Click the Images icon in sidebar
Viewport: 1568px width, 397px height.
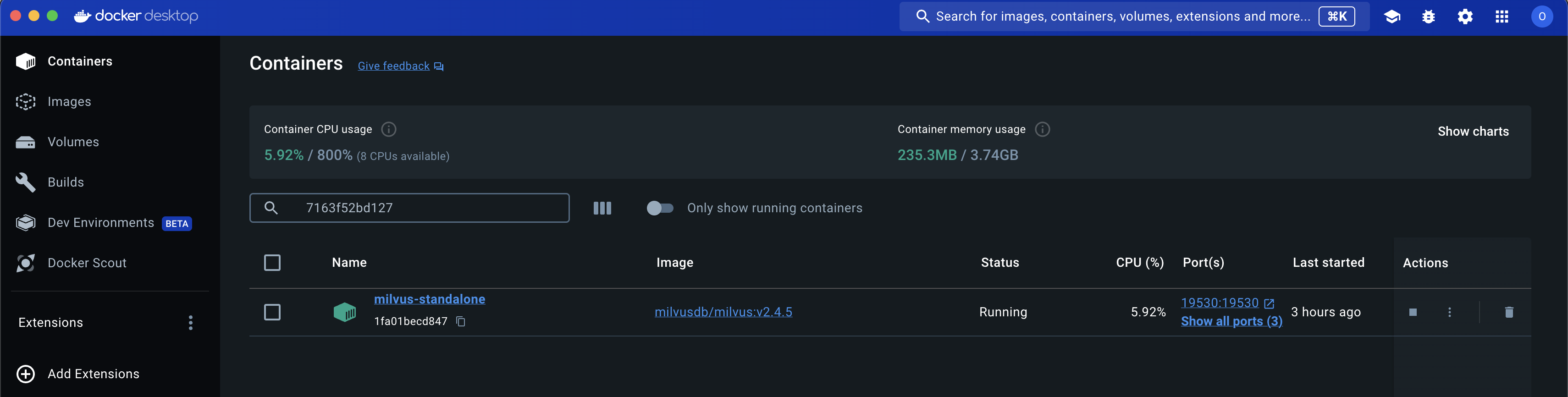click(x=26, y=102)
